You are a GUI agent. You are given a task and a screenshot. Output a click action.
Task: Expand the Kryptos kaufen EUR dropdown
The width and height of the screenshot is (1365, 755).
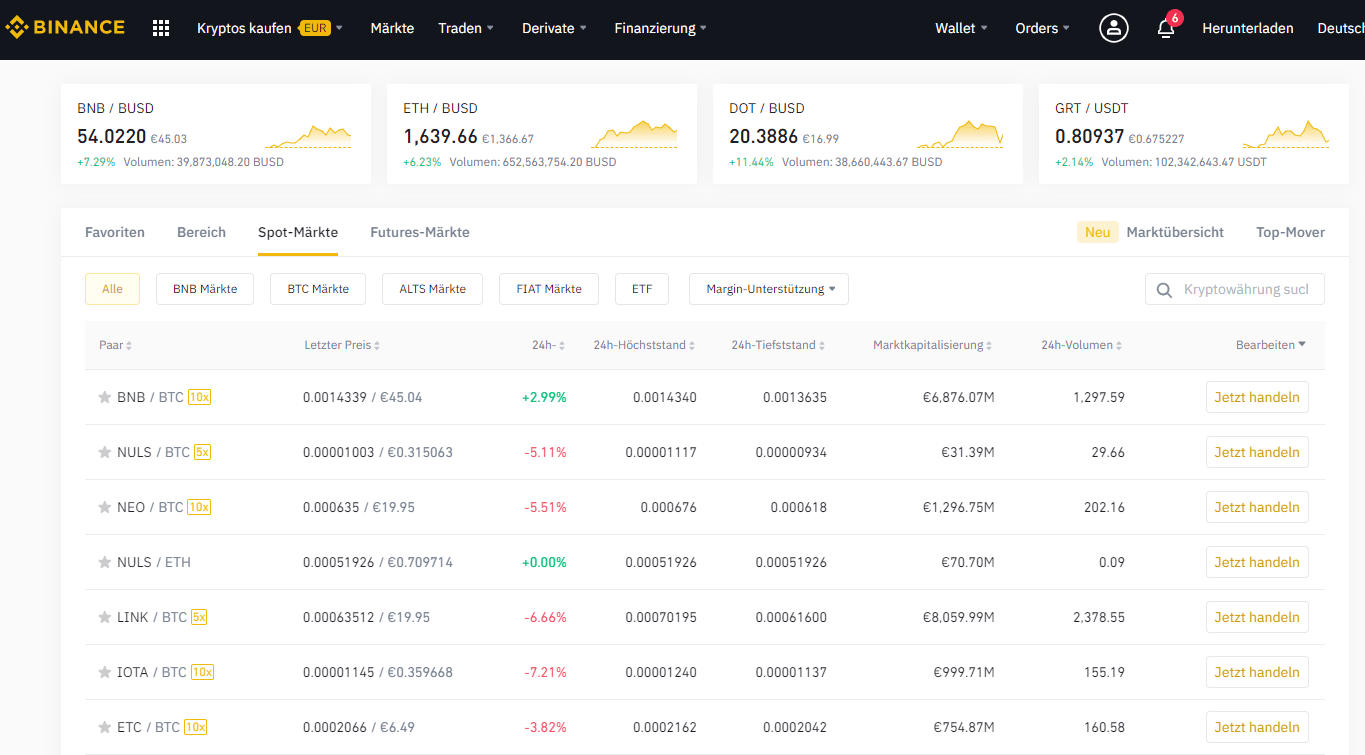[x=270, y=28]
